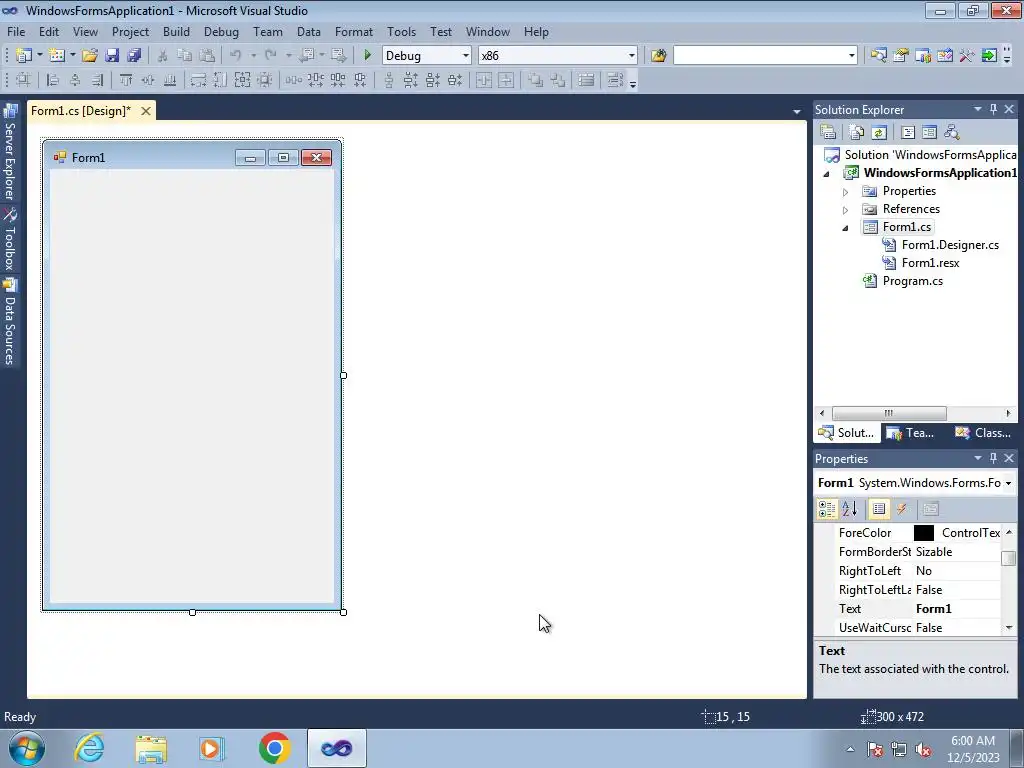Start debugging with the green play arrow
Image resolution: width=1024 pixels, height=768 pixels.
coord(367,56)
